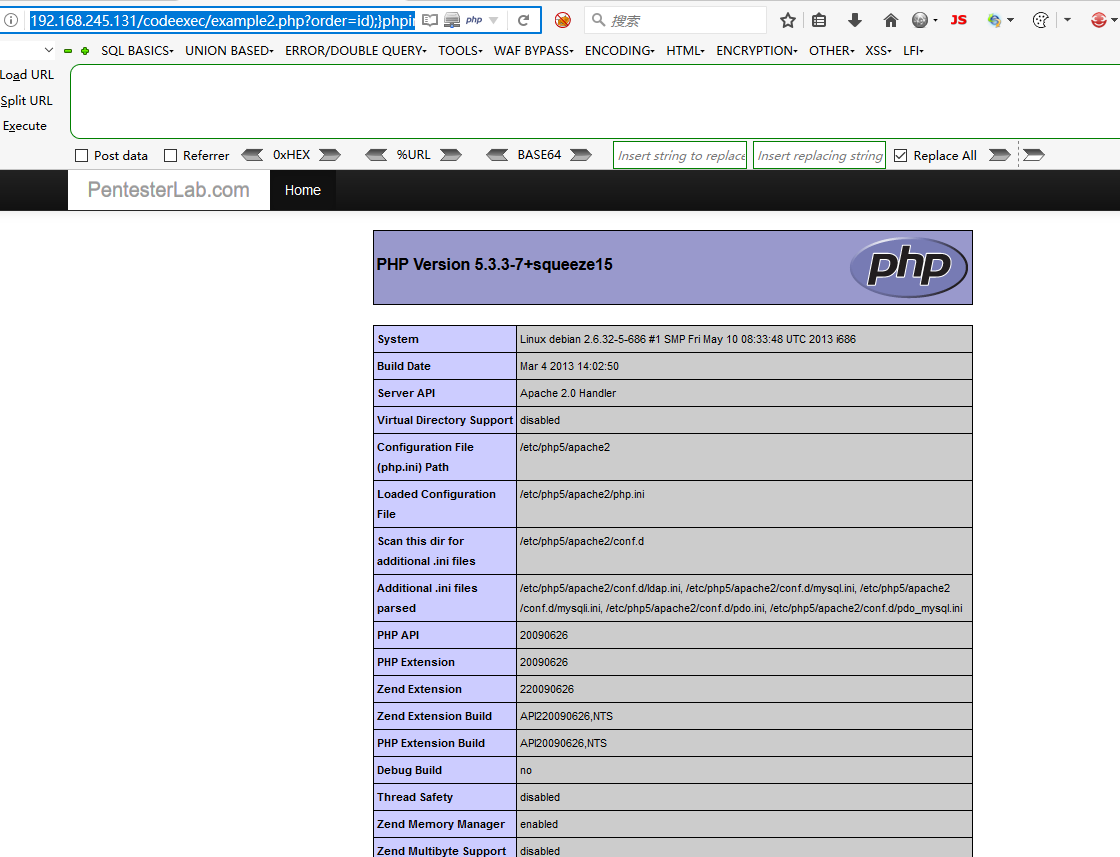Click Execute in HackBar

pos(24,126)
